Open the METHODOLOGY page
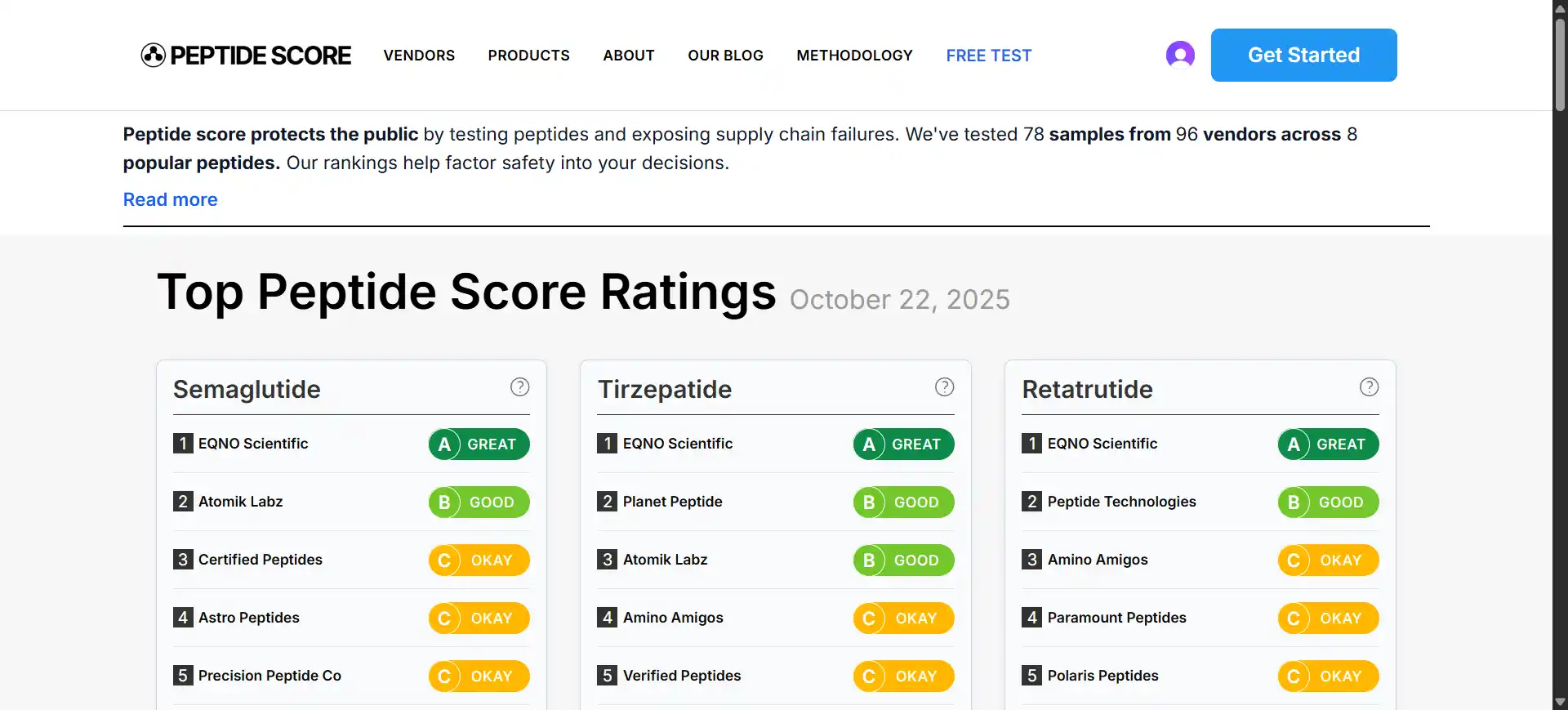Viewport: 1568px width, 710px height. (x=854, y=55)
